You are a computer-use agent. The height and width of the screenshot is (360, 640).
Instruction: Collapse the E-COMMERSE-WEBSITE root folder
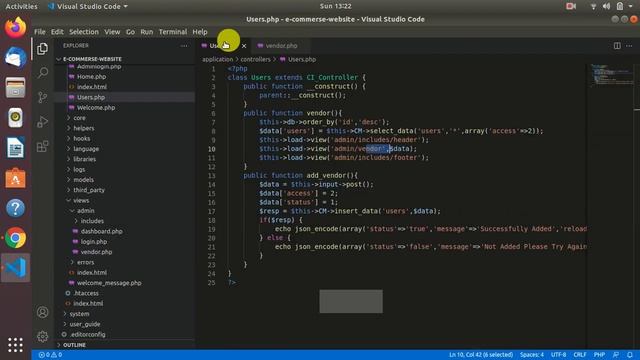92,59
